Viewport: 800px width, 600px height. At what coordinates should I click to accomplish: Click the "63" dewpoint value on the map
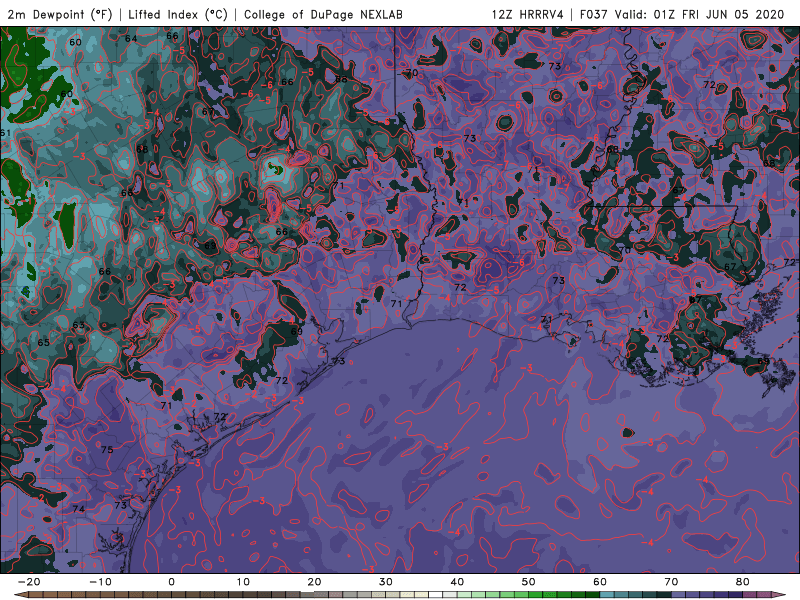79,325
